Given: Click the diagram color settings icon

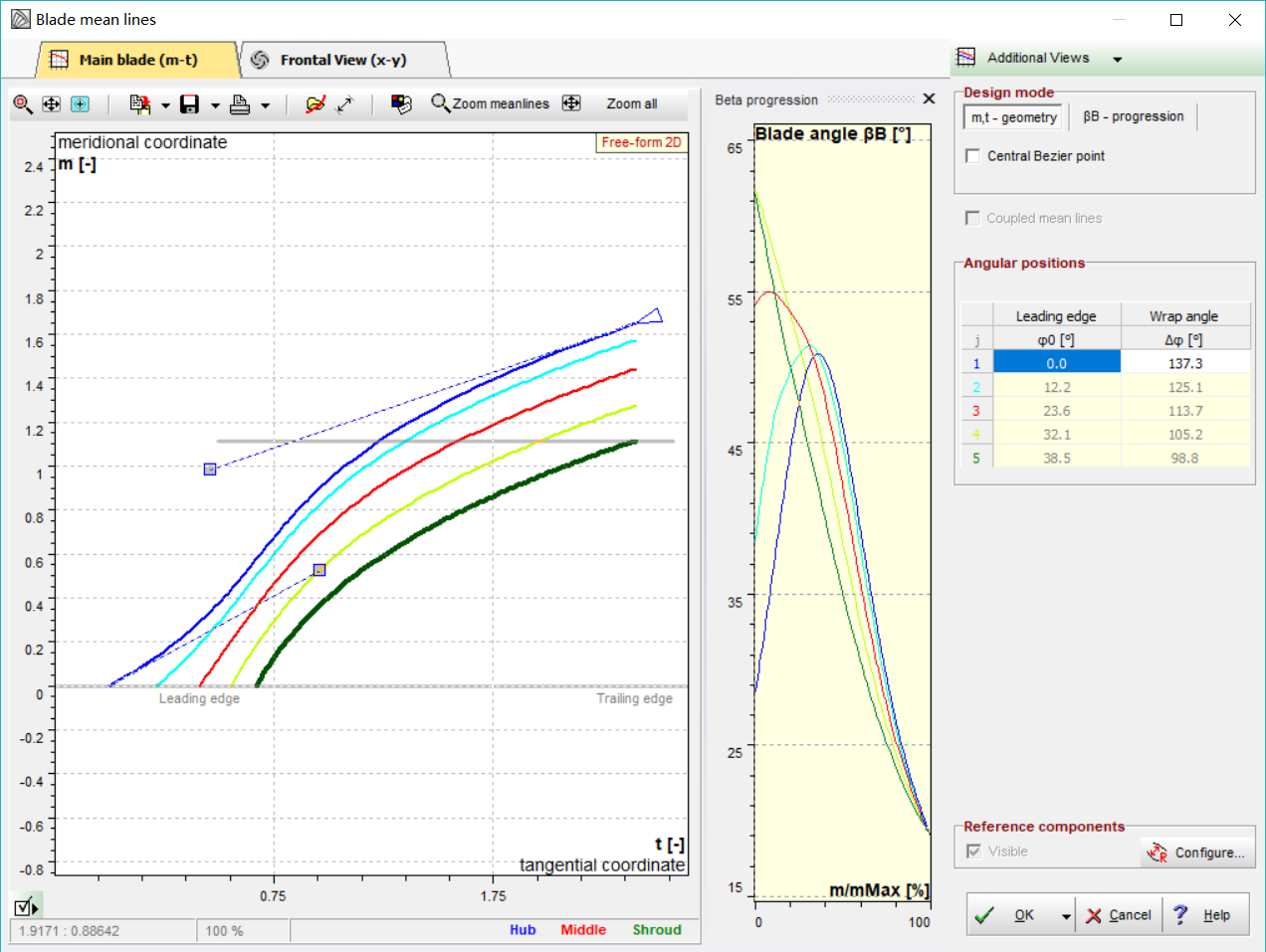Looking at the screenshot, I should point(401,104).
